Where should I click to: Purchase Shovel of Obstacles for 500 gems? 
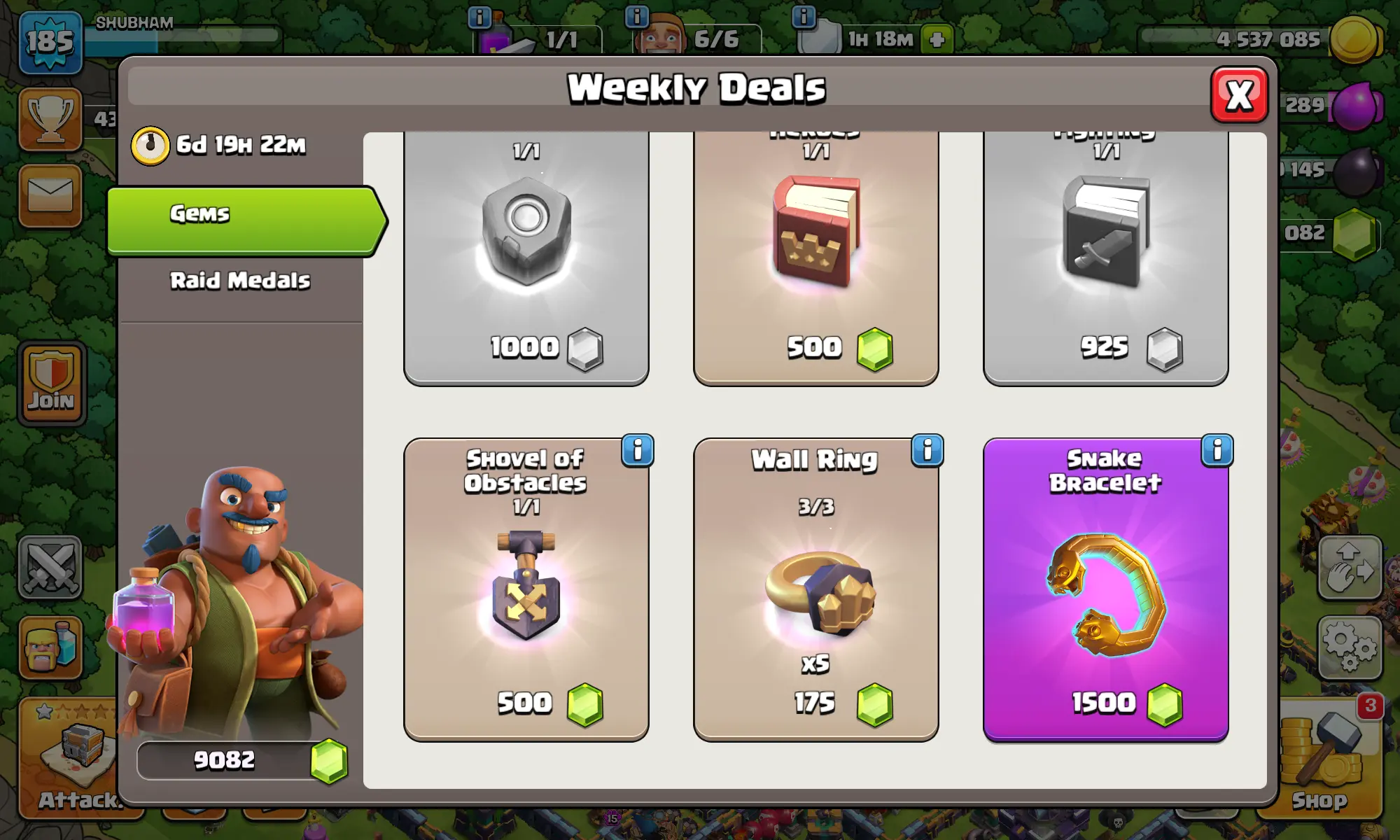point(526,590)
